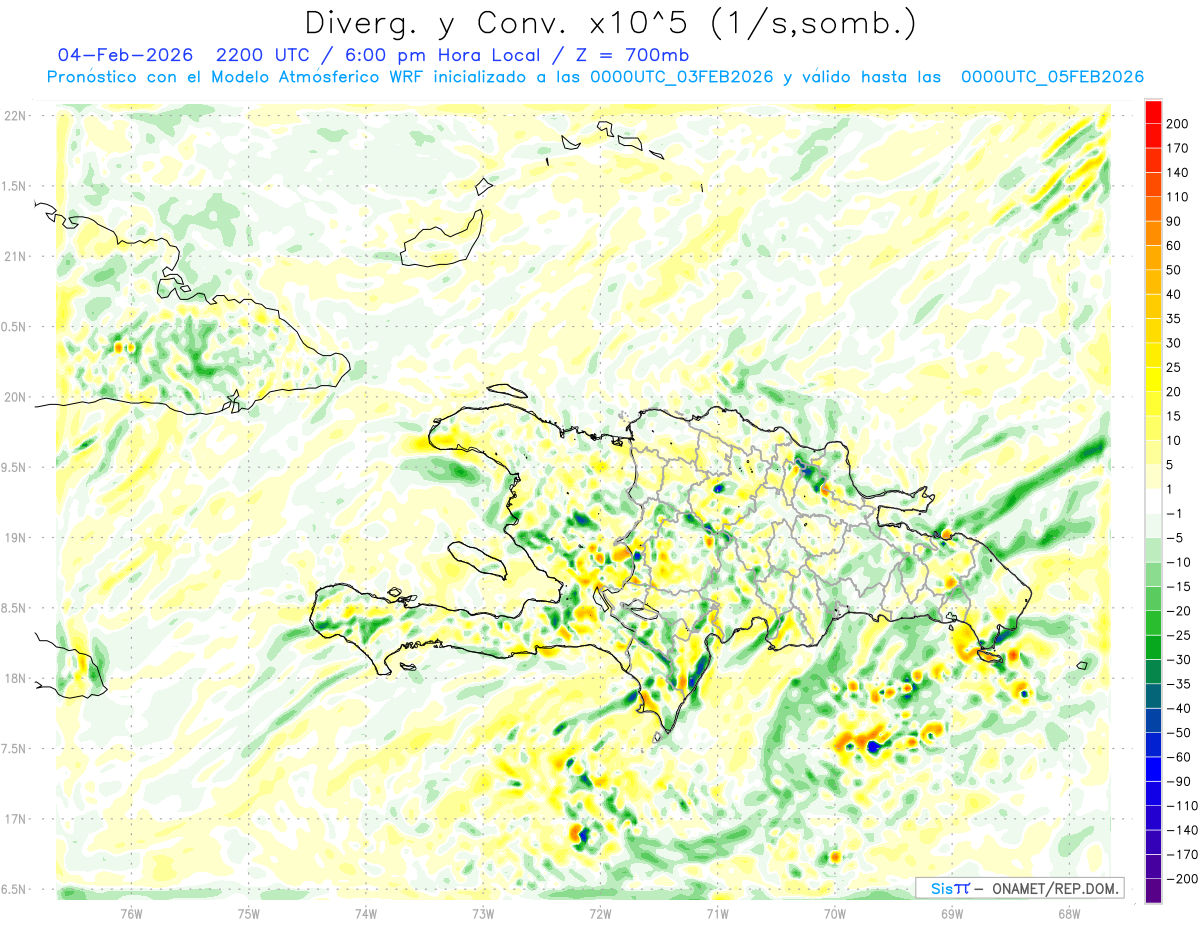
Task: Click the 50 color bar label
Action: [1174, 270]
